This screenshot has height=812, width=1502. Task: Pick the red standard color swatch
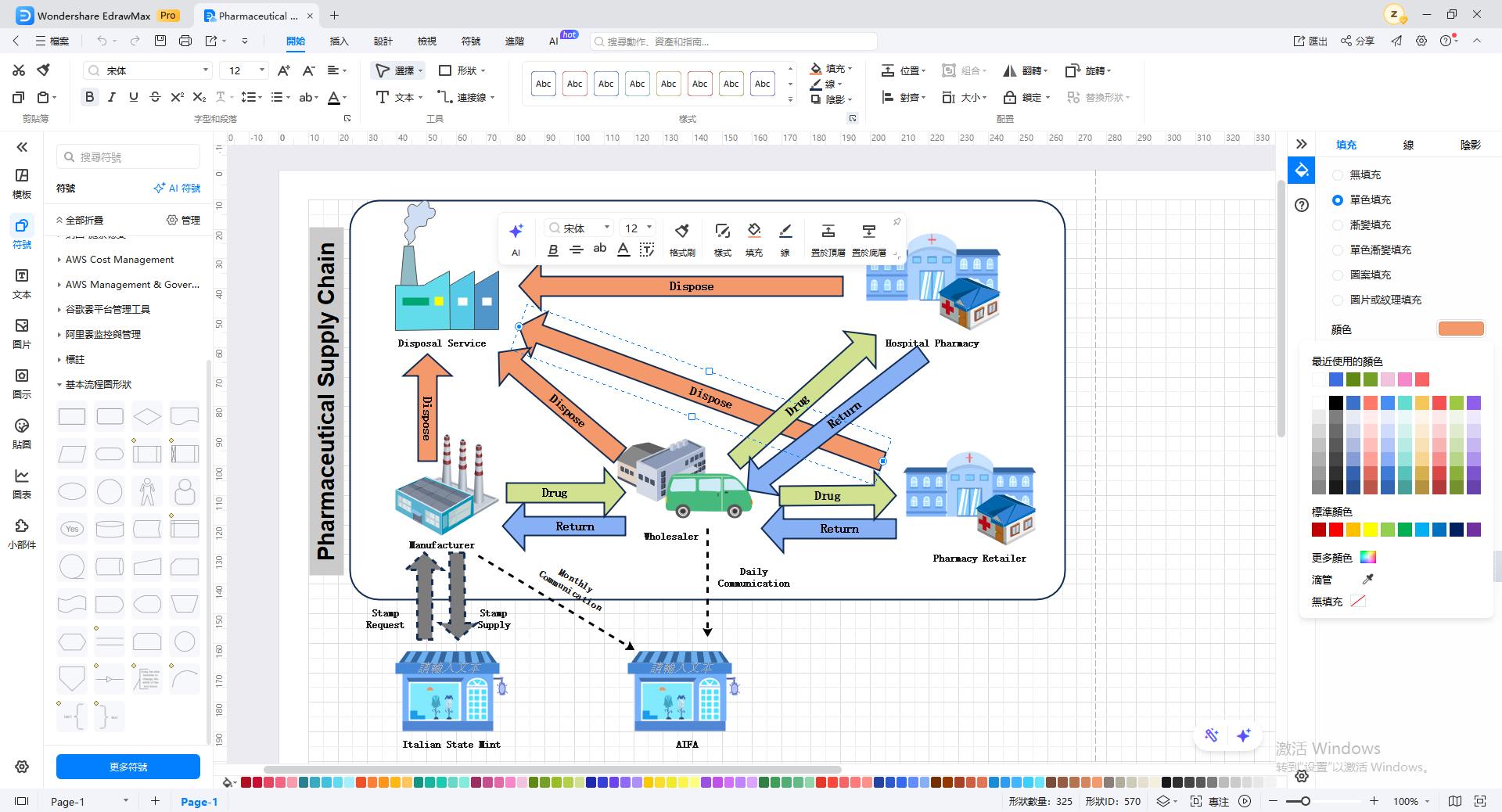(1336, 530)
